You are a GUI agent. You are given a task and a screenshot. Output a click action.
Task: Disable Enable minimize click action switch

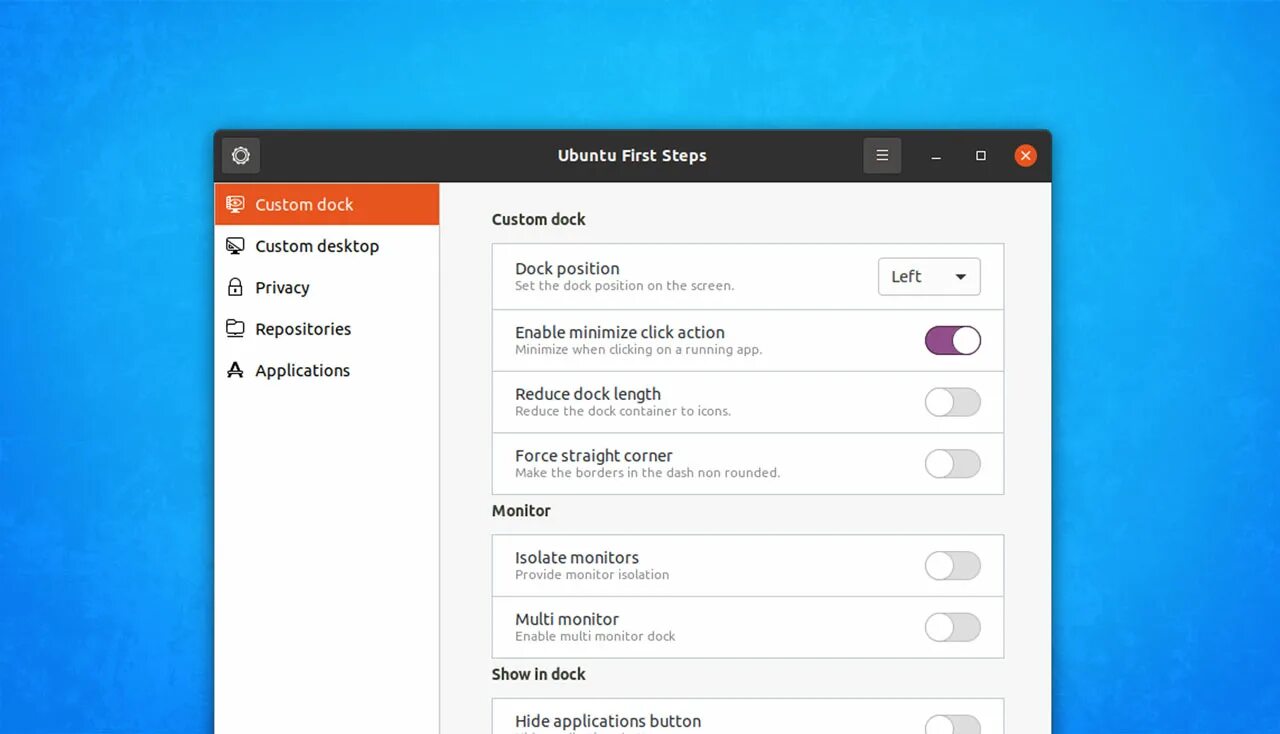click(953, 341)
